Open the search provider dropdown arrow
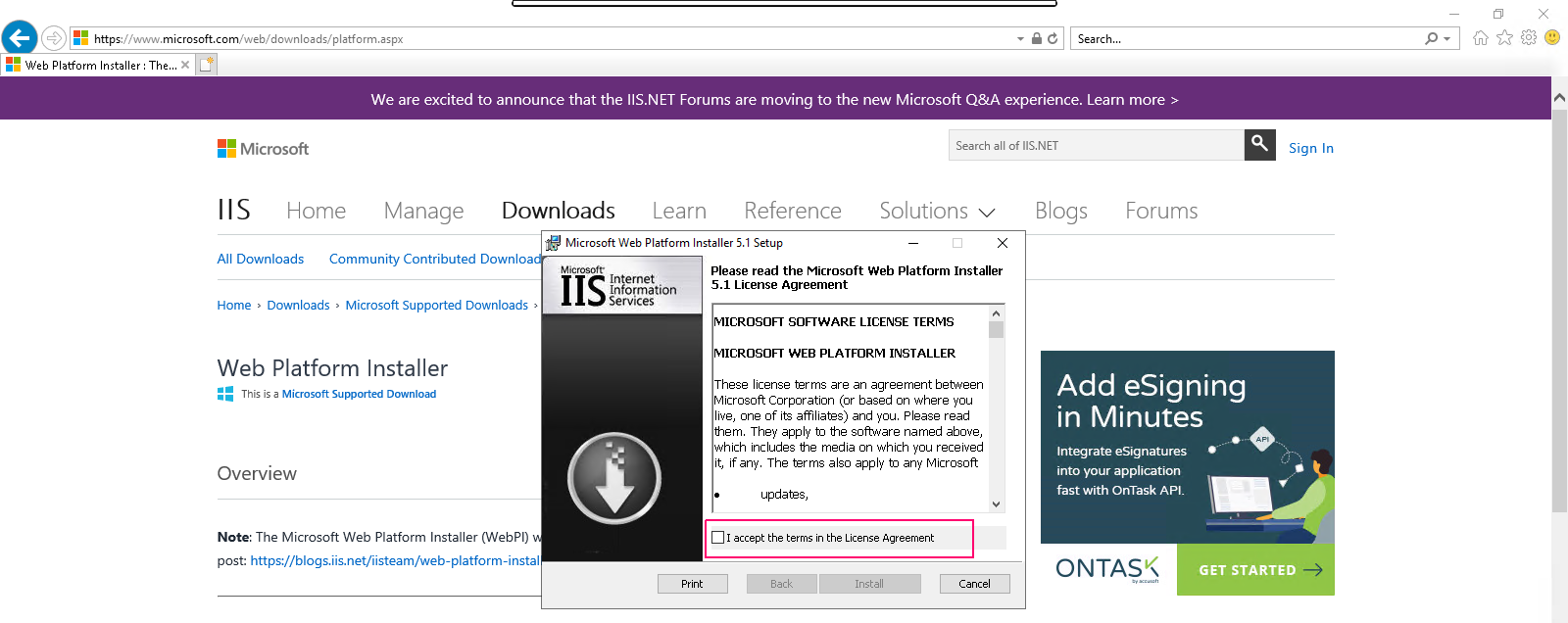 [1447, 39]
